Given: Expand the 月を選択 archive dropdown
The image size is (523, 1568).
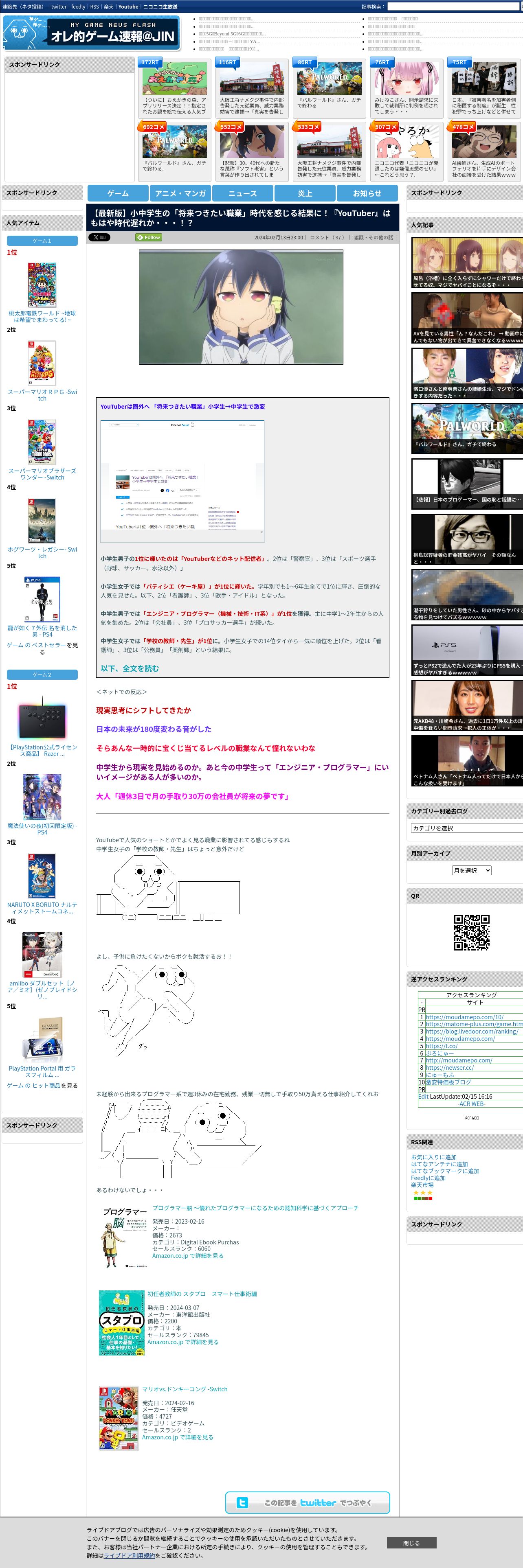Looking at the screenshot, I should click(471, 870).
